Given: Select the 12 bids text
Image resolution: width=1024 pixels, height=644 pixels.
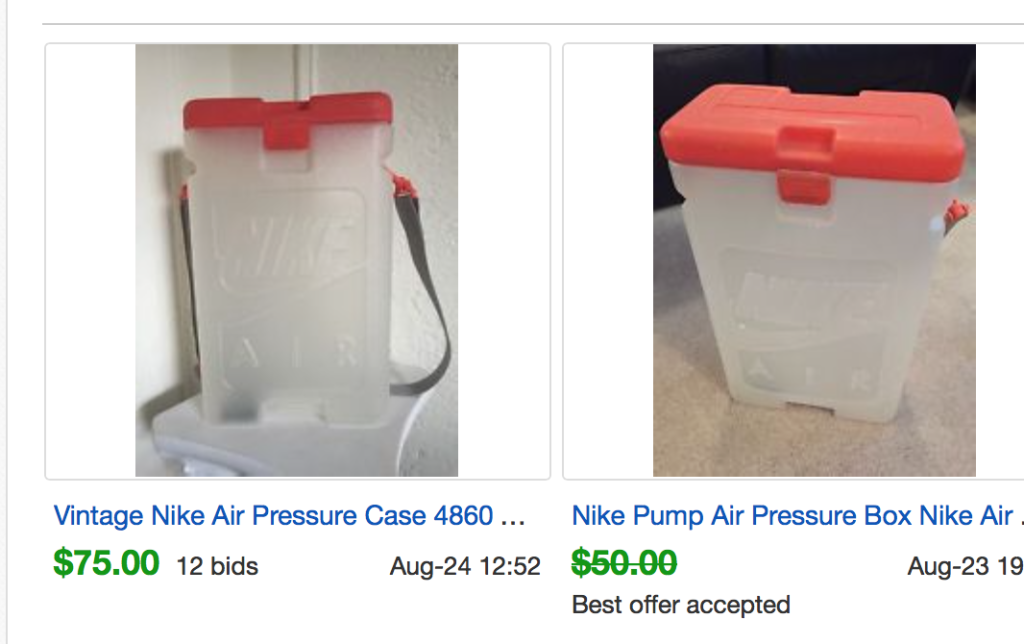Looking at the screenshot, I should [217, 567].
